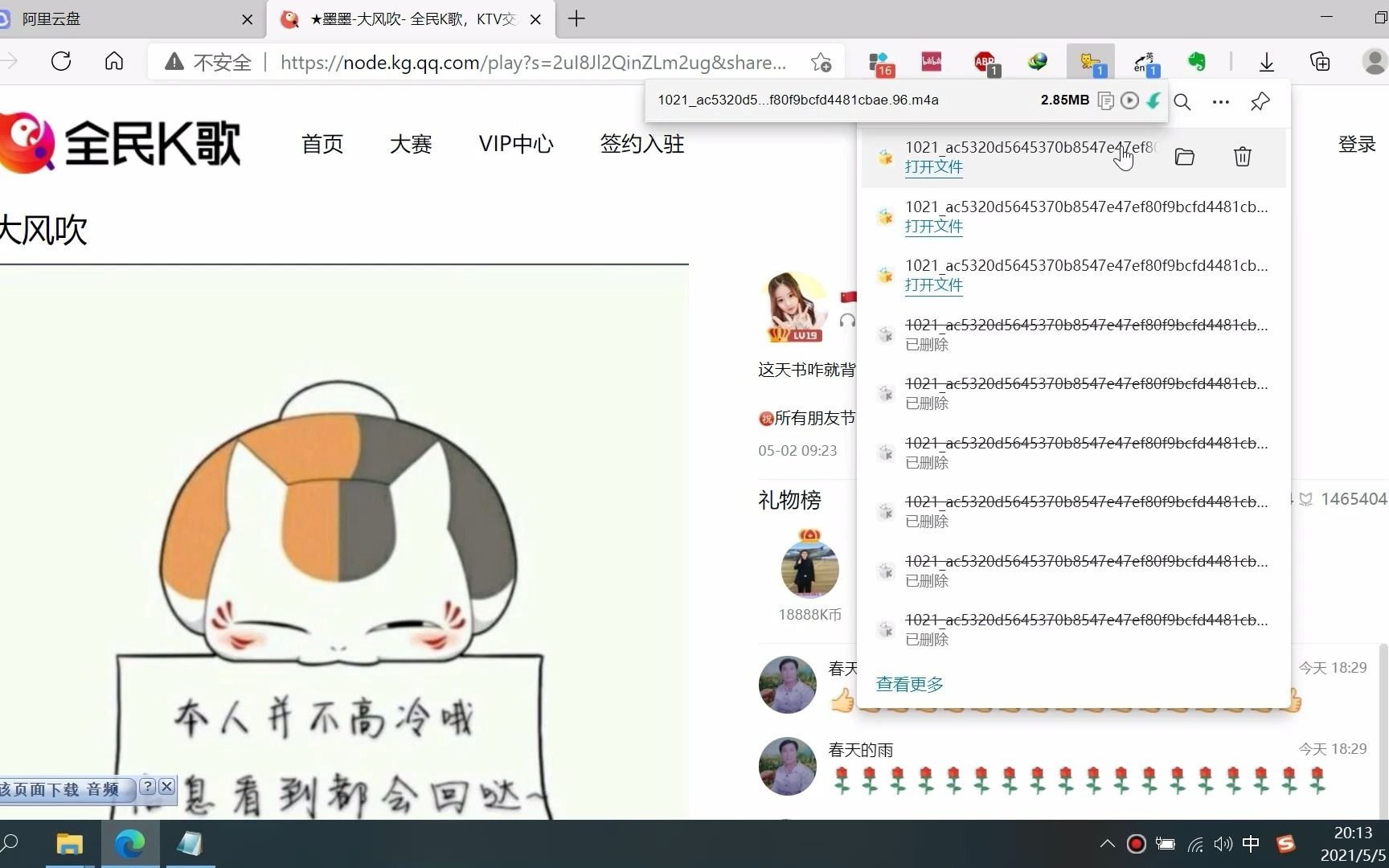Open the VIP中心 navigation item
This screenshot has height=868, width=1389.
pyautogui.click(x=516, y=144)
